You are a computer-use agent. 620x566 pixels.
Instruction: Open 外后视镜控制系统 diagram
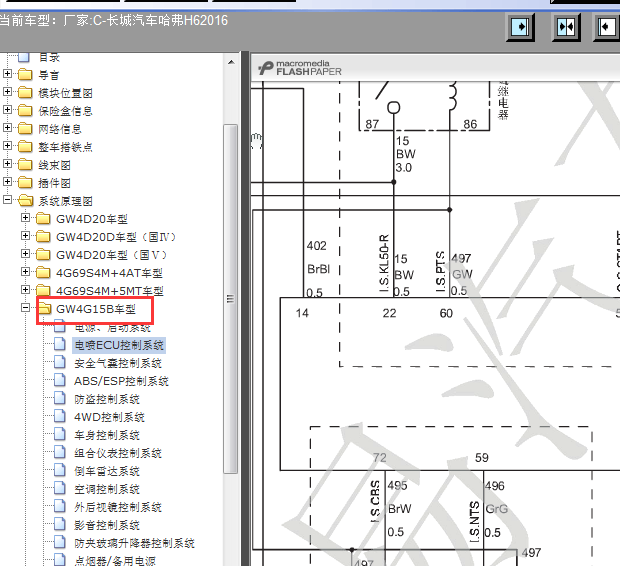[118, 507]
